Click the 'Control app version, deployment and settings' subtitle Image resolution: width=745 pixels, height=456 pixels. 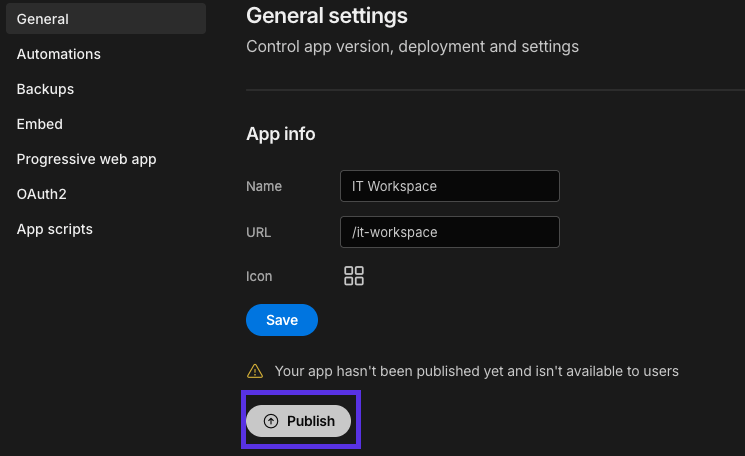coord(412,47)
